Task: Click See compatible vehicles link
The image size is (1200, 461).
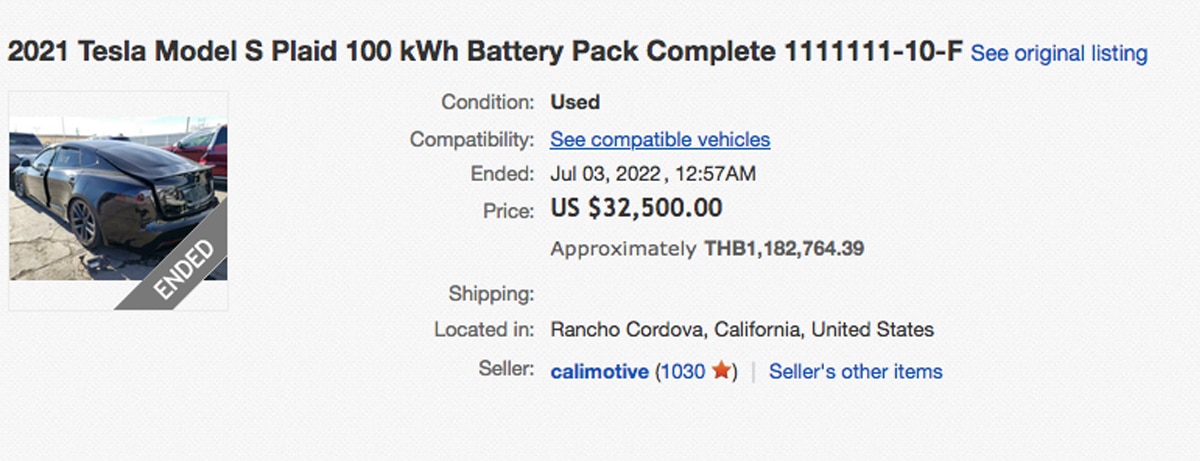Action: click(660, 140)
